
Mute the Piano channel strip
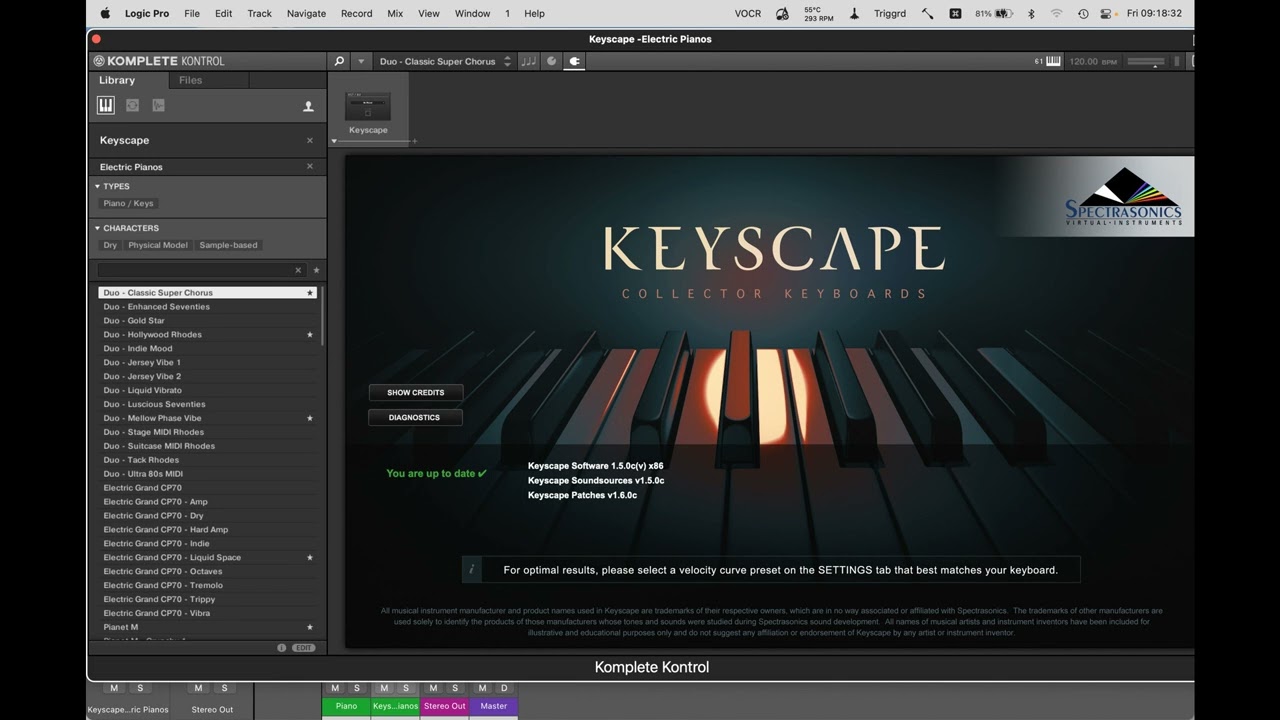coord(335,688)
